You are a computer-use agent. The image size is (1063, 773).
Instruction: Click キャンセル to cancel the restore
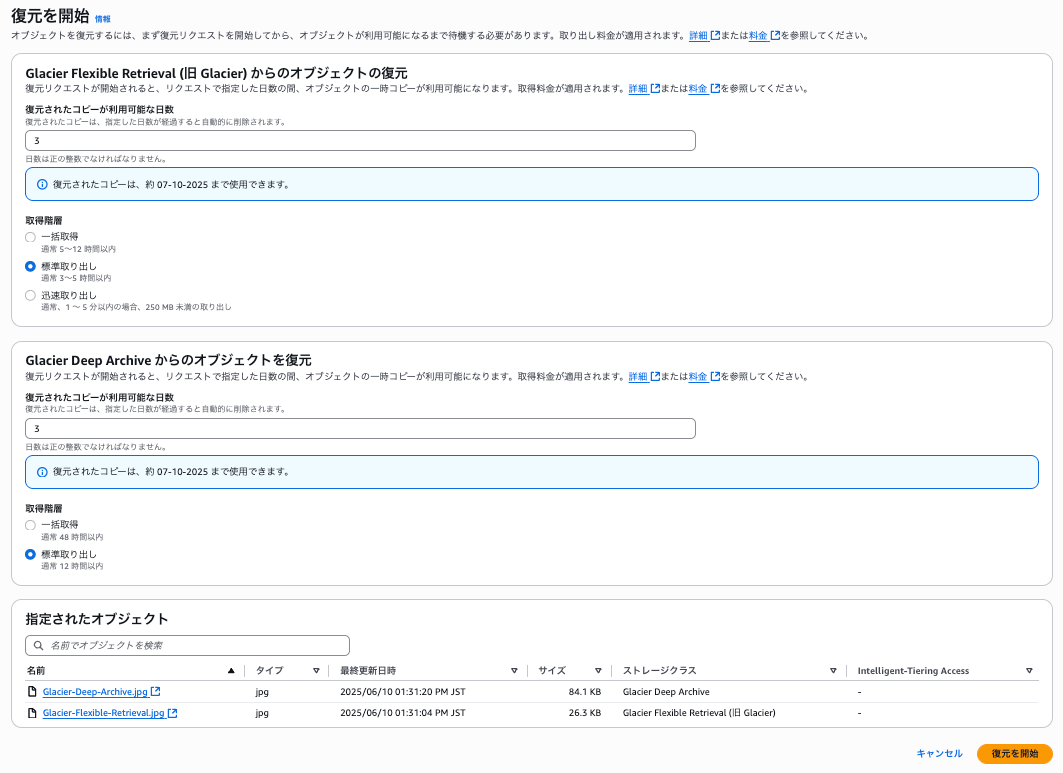pyautogui.click(x=939, y=753)
